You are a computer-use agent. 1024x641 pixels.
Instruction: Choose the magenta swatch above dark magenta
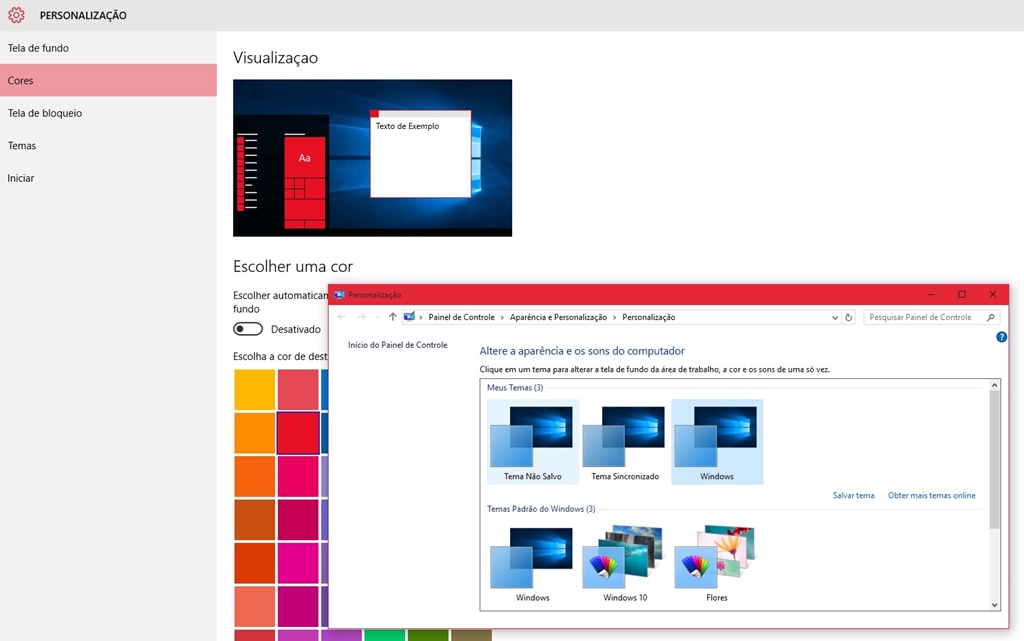point(298,563)
